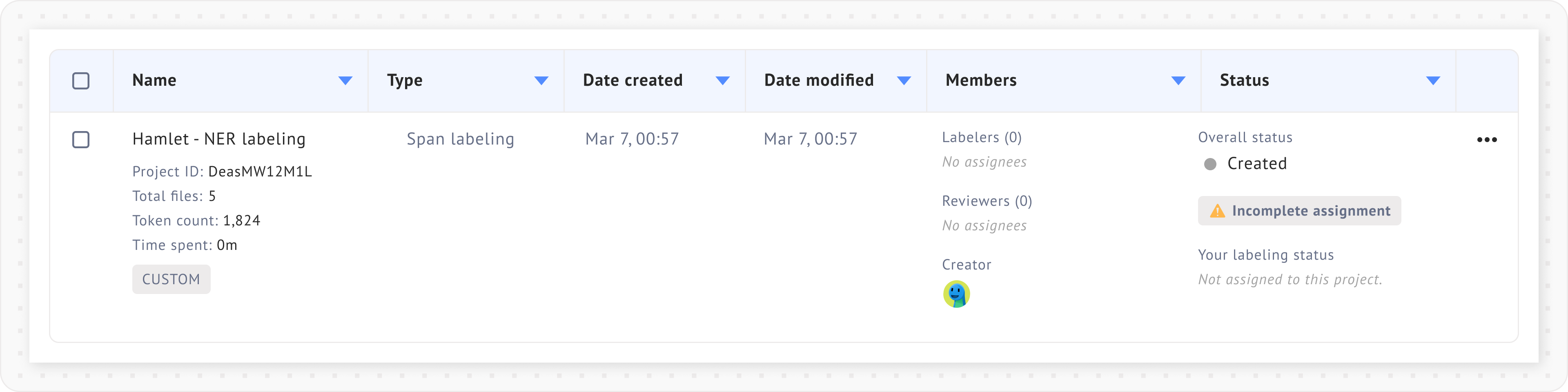Viewport: 1568px width, 392px height.
Task: Click the warning triangle icon
Action: (1217, 211)
